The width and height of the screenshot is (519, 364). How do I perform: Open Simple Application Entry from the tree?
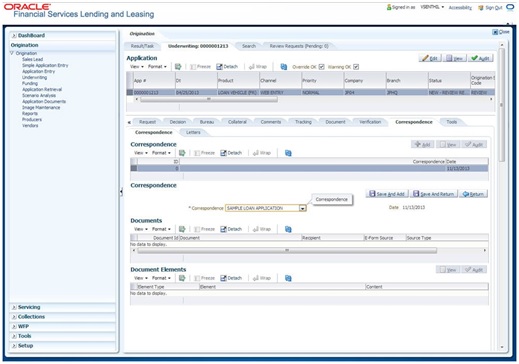(x=45, y=65)
